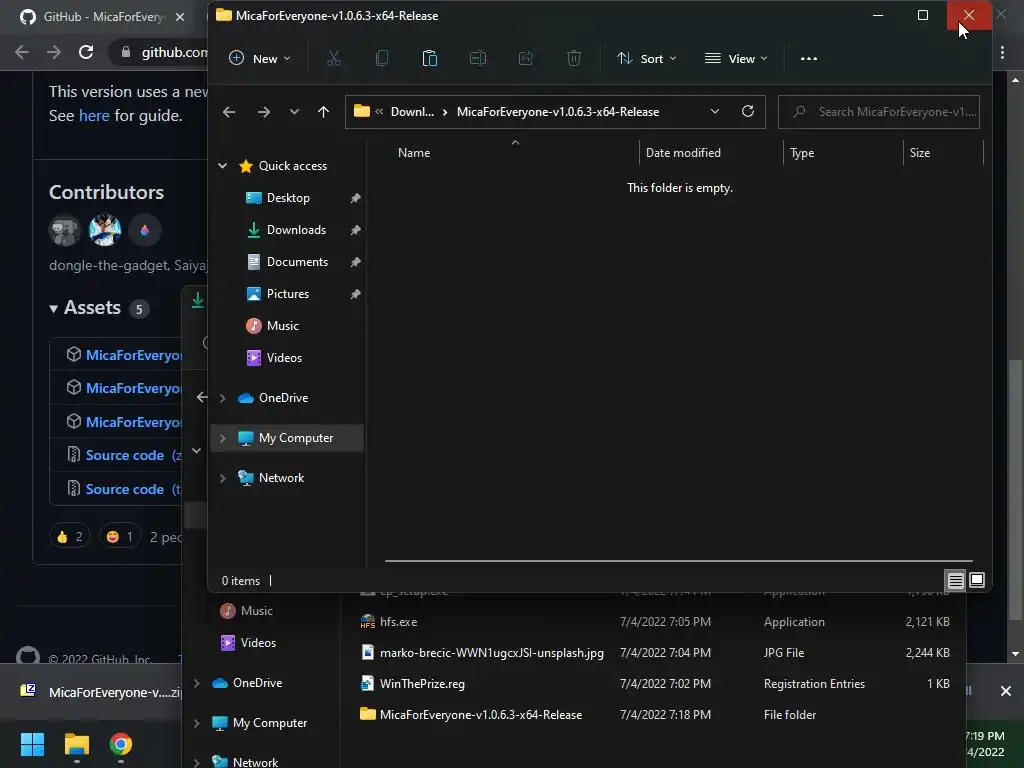Click the Delete trash can icon
Screen dimensions: 1024x768
[x=574, y=59]
